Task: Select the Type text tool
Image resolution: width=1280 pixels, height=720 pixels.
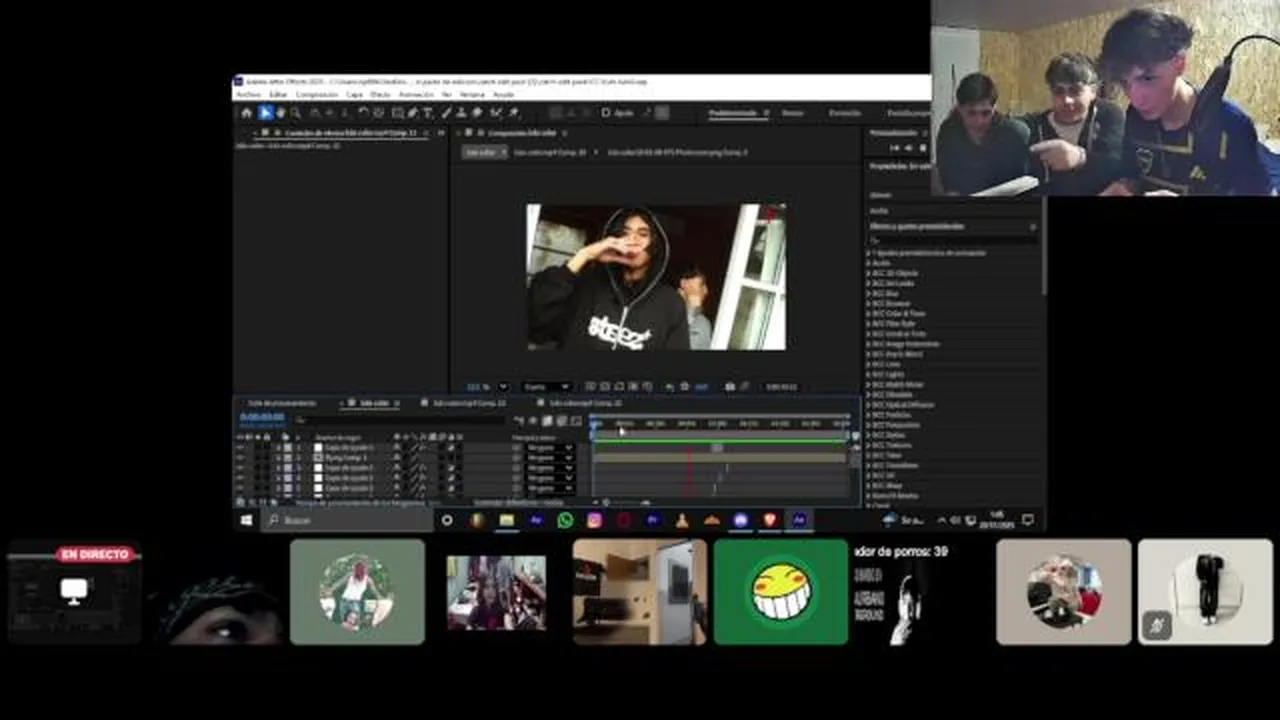Action: pyautogui.click(x=428, y=113)
